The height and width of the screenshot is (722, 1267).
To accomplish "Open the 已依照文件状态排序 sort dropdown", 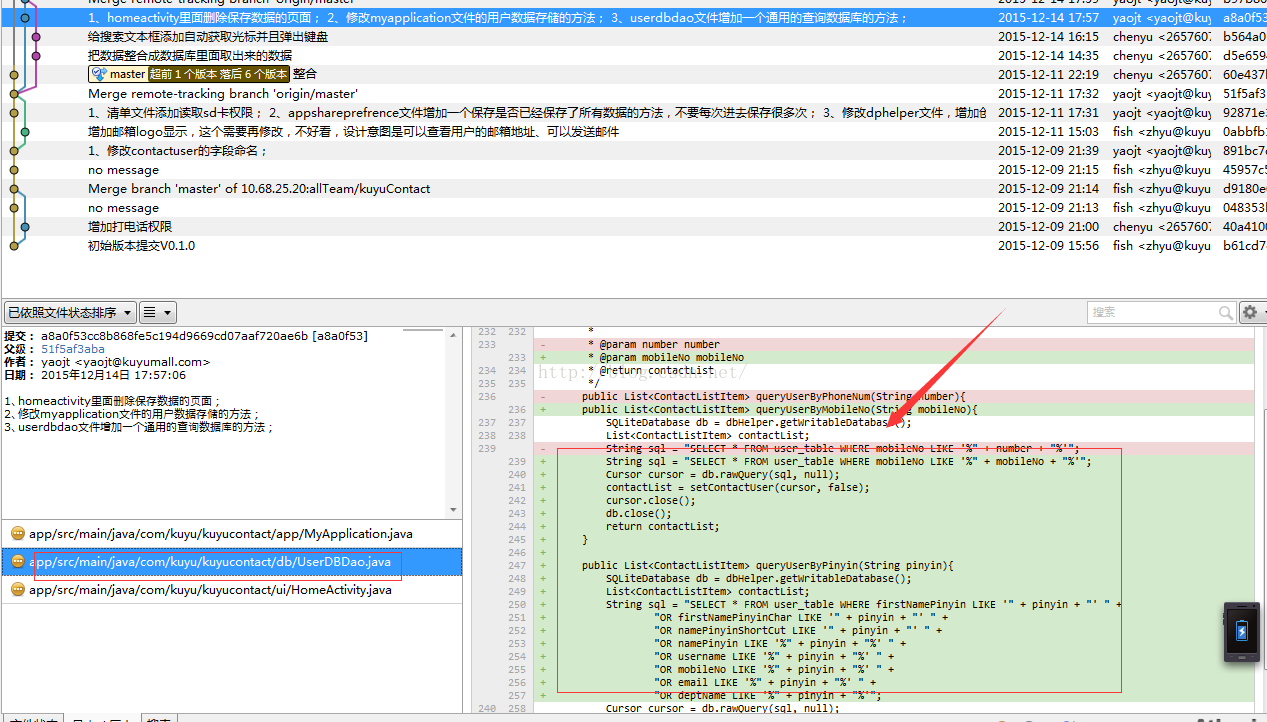I will point(68,313).
